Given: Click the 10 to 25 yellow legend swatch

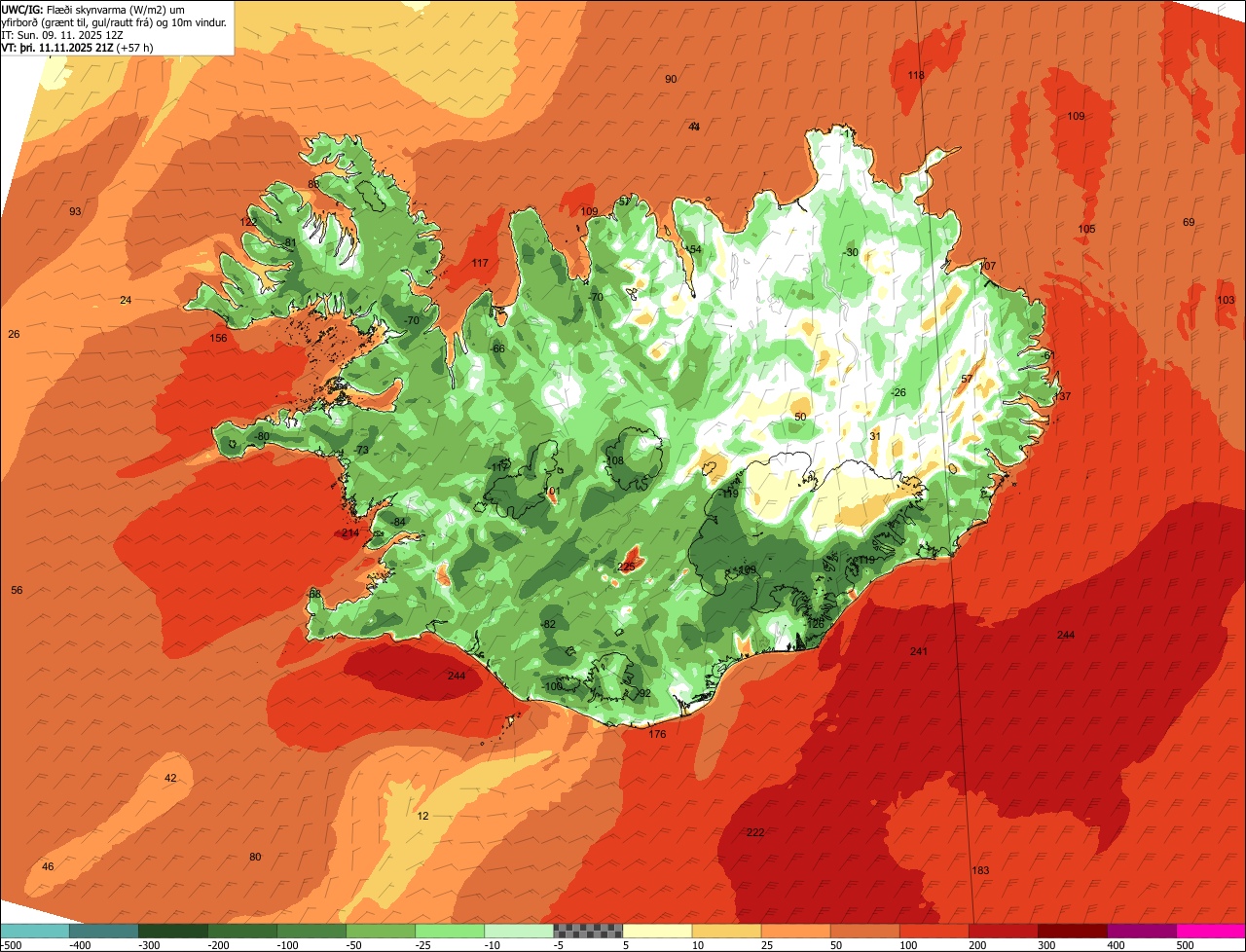Looking at the screenshot, I should [x=725, y=931].
